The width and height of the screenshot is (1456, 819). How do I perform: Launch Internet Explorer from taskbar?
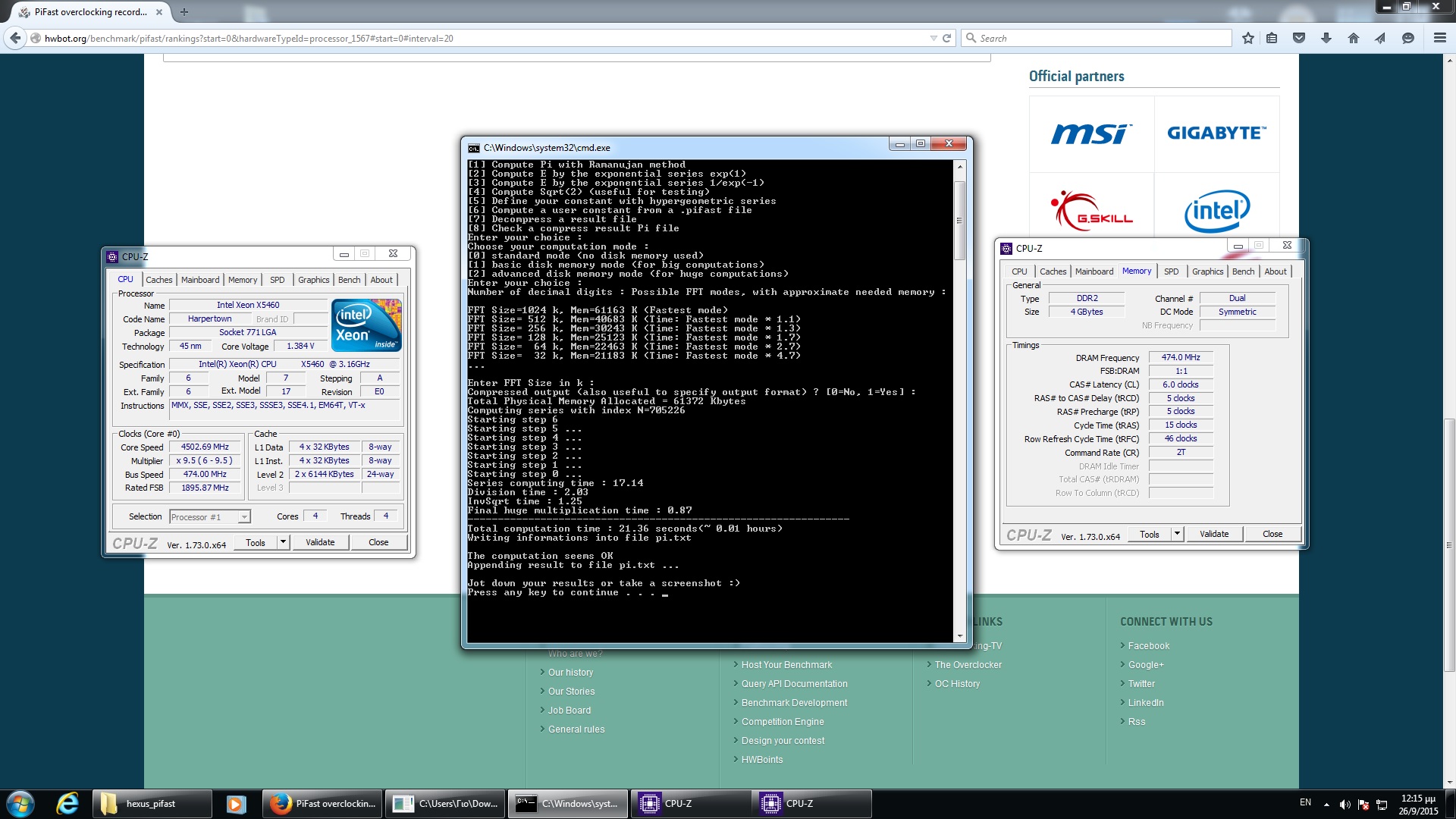[67, 803]
